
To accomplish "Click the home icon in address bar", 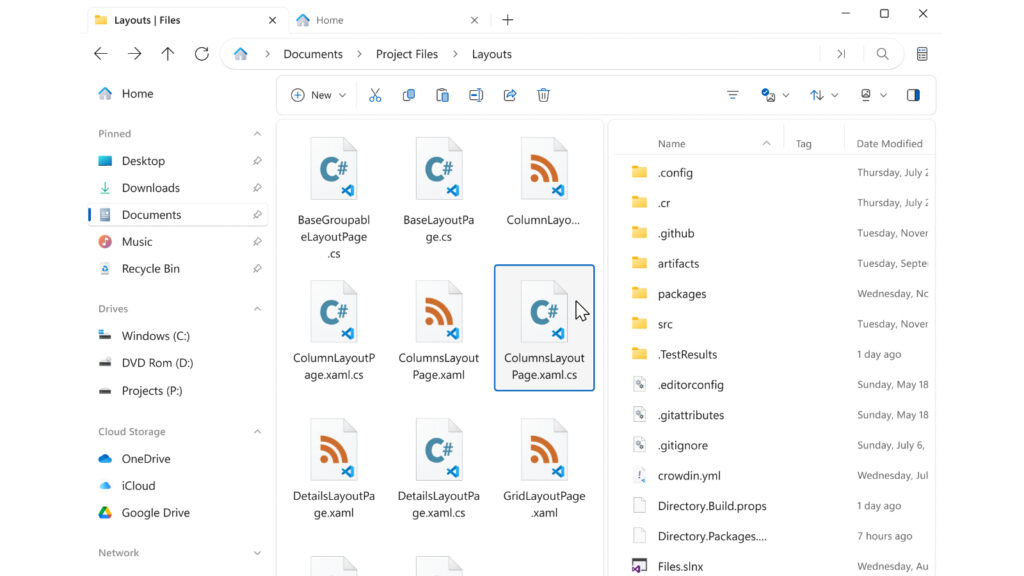I will (x=241, y=54).
